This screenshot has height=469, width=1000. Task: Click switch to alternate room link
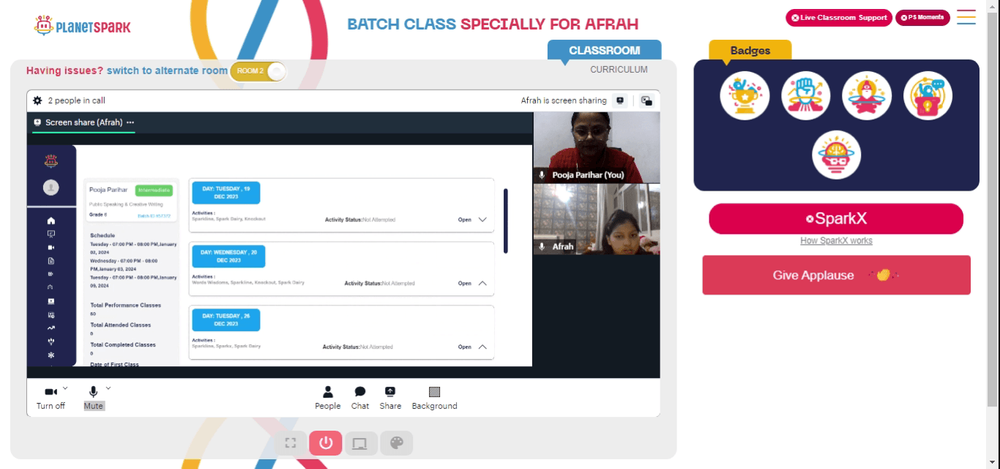click(167, 71)
